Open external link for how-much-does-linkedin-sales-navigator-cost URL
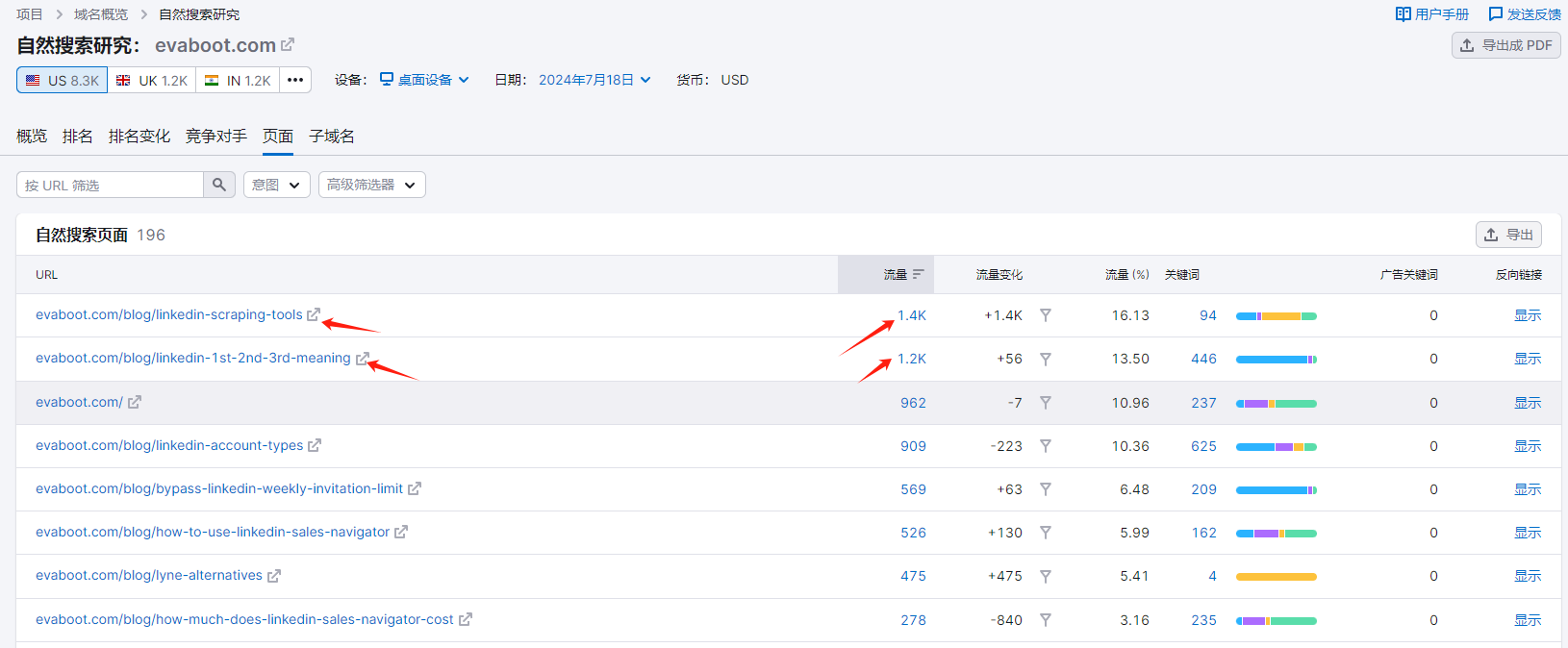 pos(466,619)
